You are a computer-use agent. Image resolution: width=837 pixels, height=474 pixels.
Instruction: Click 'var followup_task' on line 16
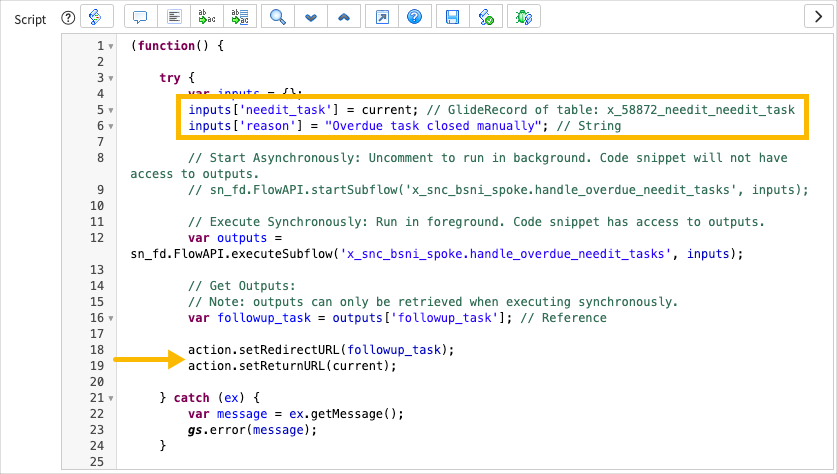click(249, 318)
